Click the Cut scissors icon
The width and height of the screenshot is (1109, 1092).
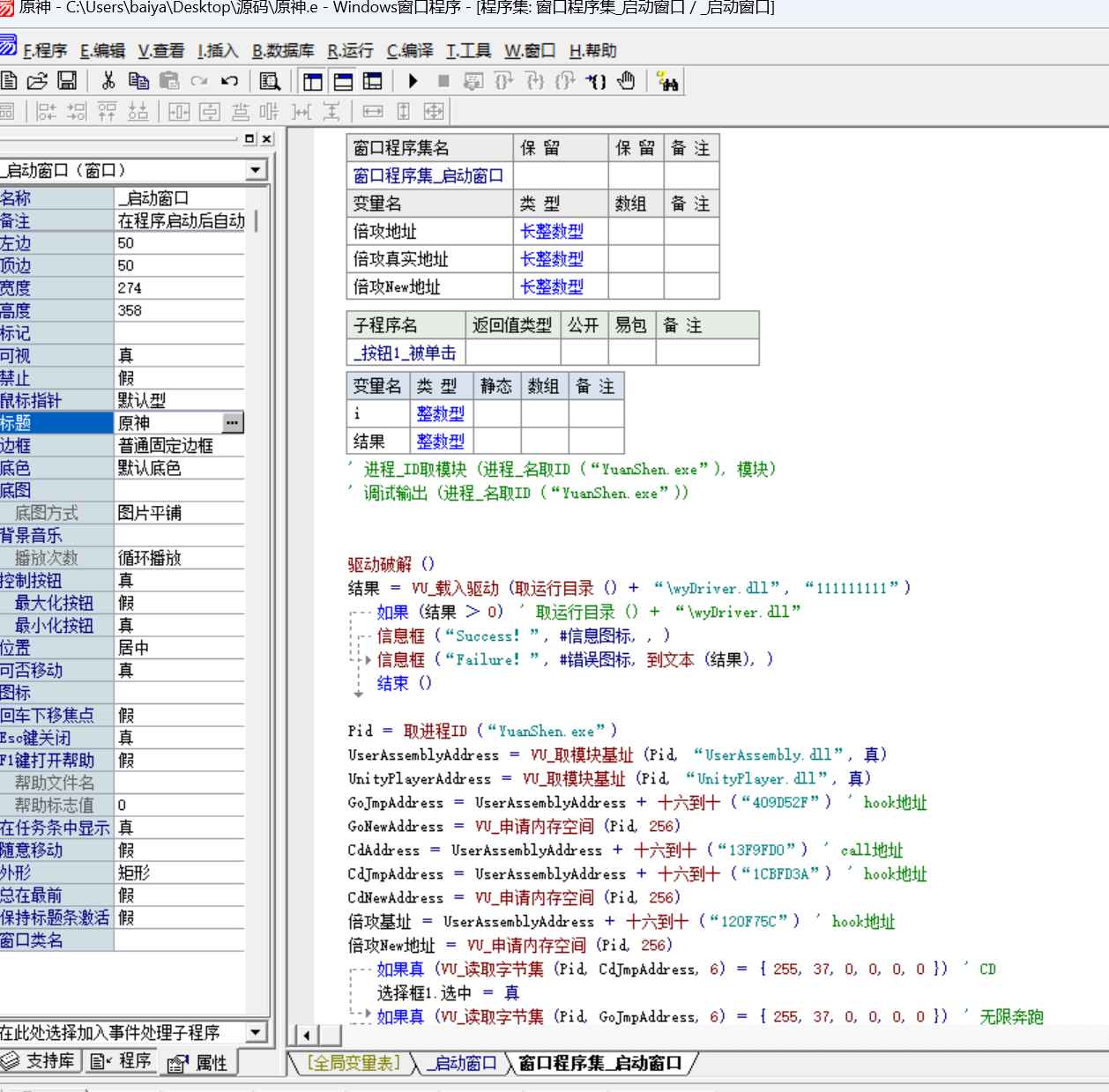[108, 81]
